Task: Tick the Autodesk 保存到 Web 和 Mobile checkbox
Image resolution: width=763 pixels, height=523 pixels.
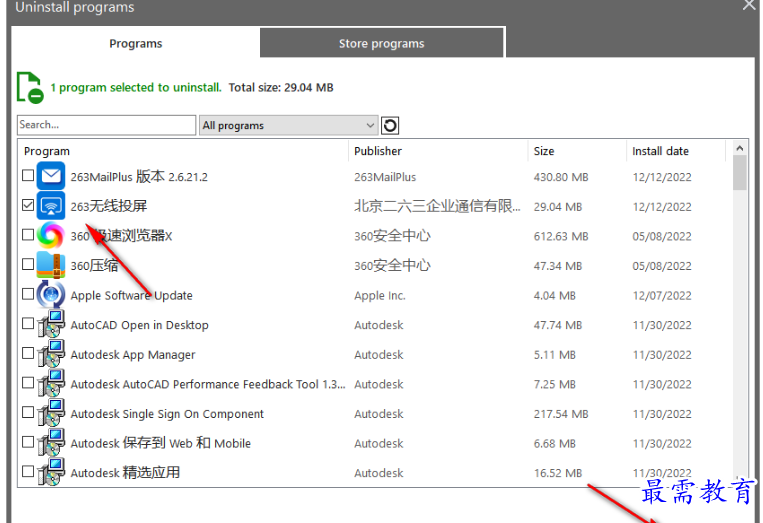Action: click(28, 442)
